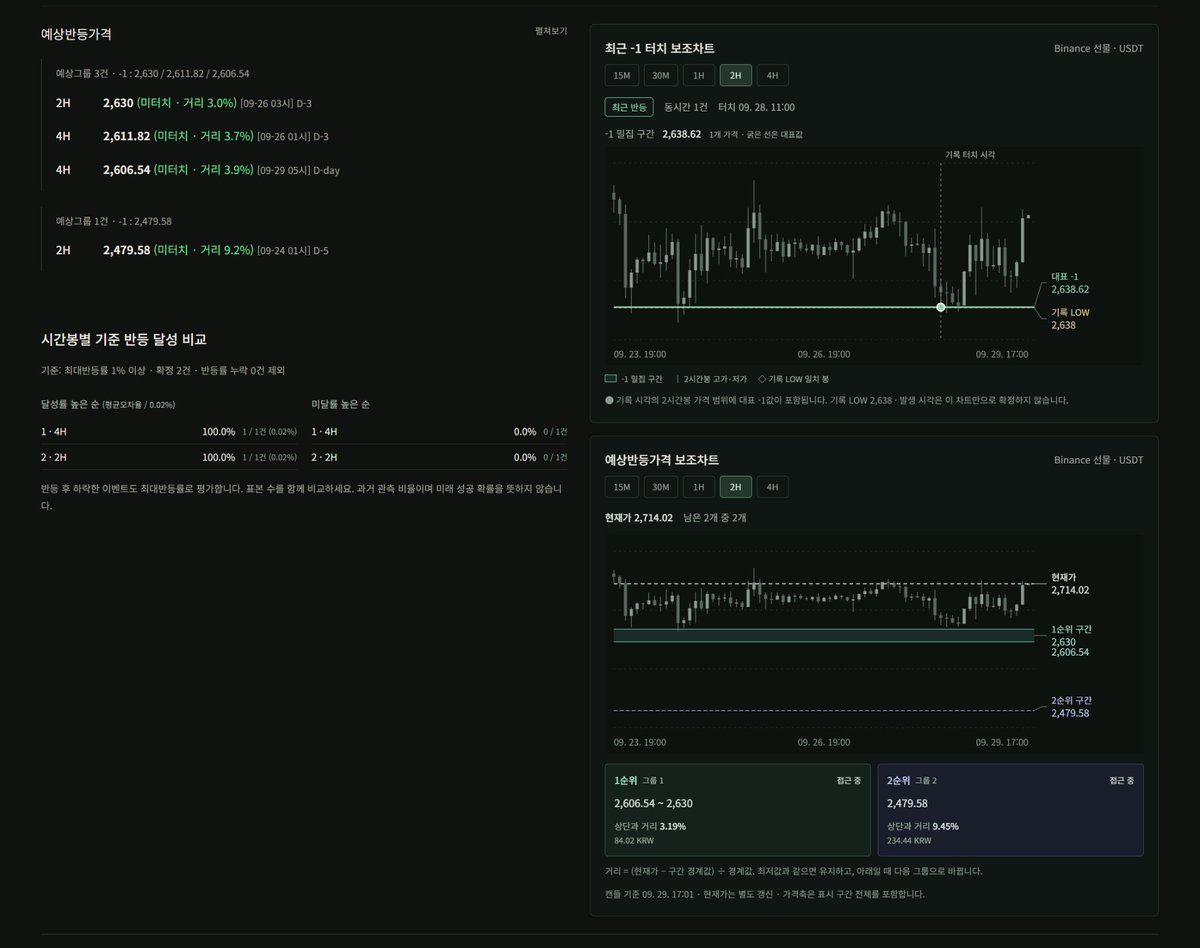Open the 1순위 그룹 1 card
The height and width of the screenshot is (948, 1200).
click(x=738, y=810)
